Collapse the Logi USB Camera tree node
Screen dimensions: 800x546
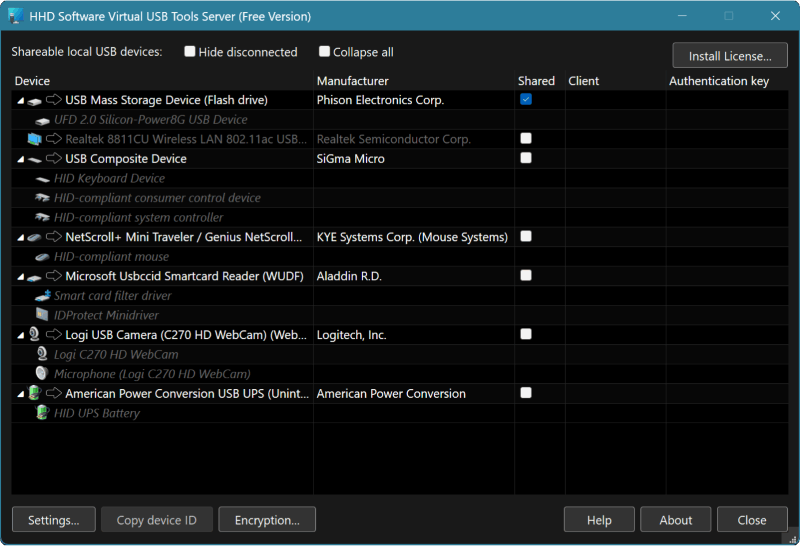point(20,335)
